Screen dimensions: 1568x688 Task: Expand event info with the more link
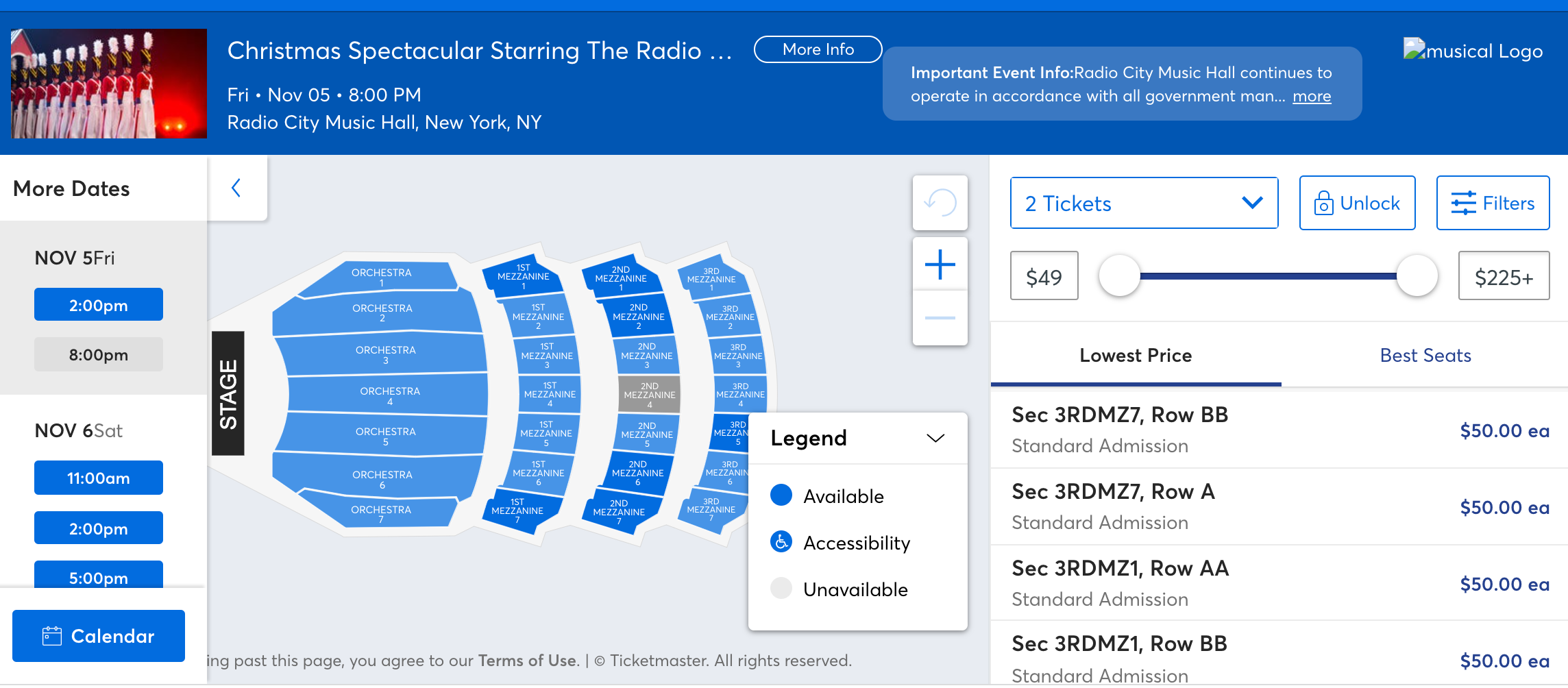[1312, 96]
